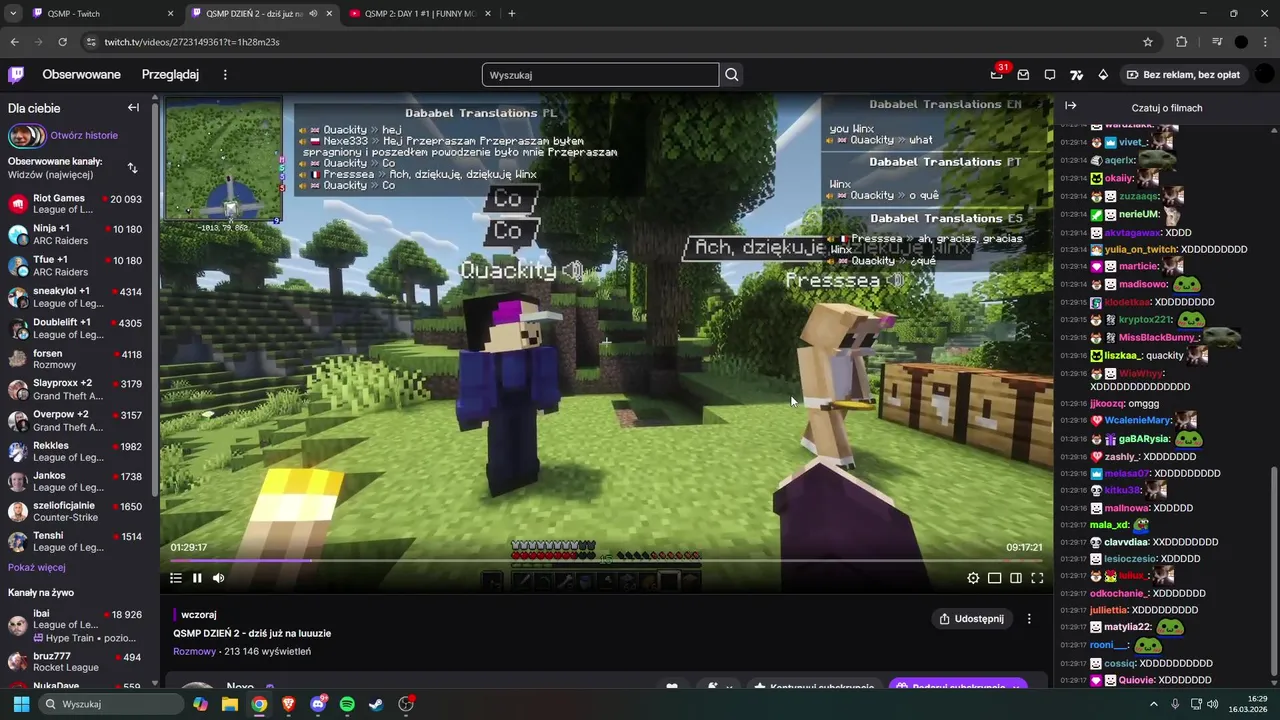Click Pokaż więcej in followed channels
This screenshot has width=1280, height=720.
(37, 567)
